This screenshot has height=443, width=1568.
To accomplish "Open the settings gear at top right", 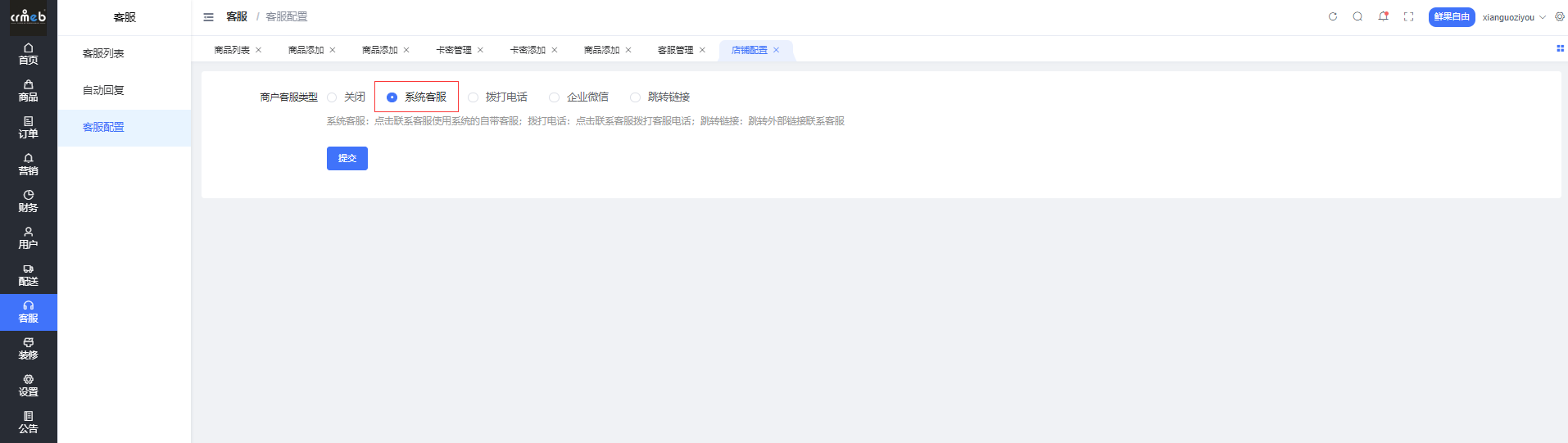I will [x=1559, y=16].
